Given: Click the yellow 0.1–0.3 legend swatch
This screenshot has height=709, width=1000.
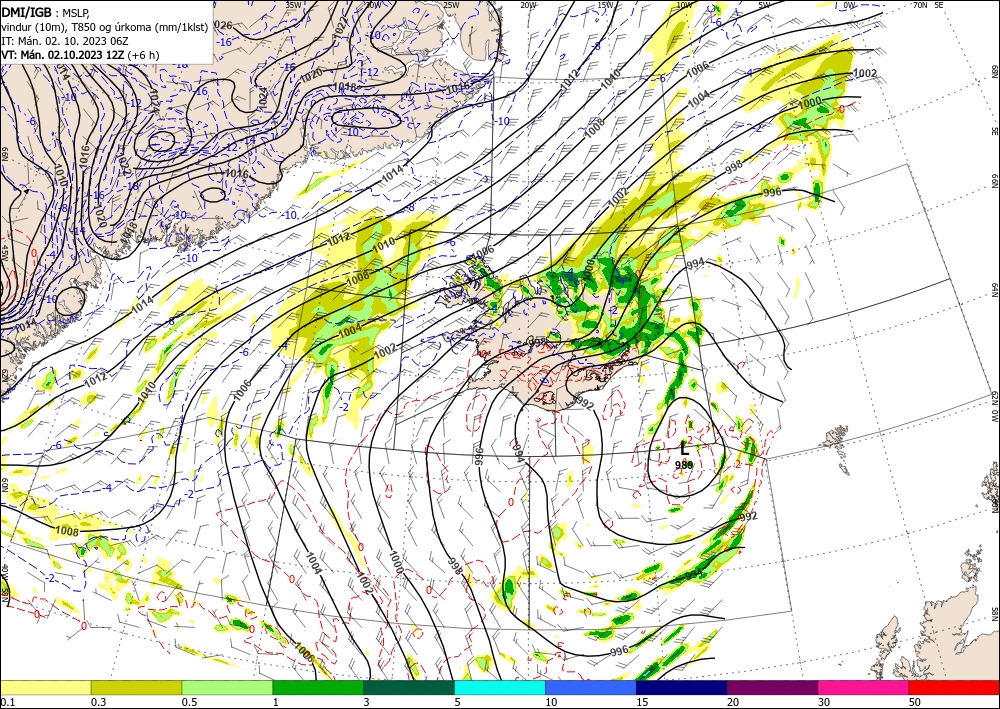Looking at the screenshot, I should (45, 687).
